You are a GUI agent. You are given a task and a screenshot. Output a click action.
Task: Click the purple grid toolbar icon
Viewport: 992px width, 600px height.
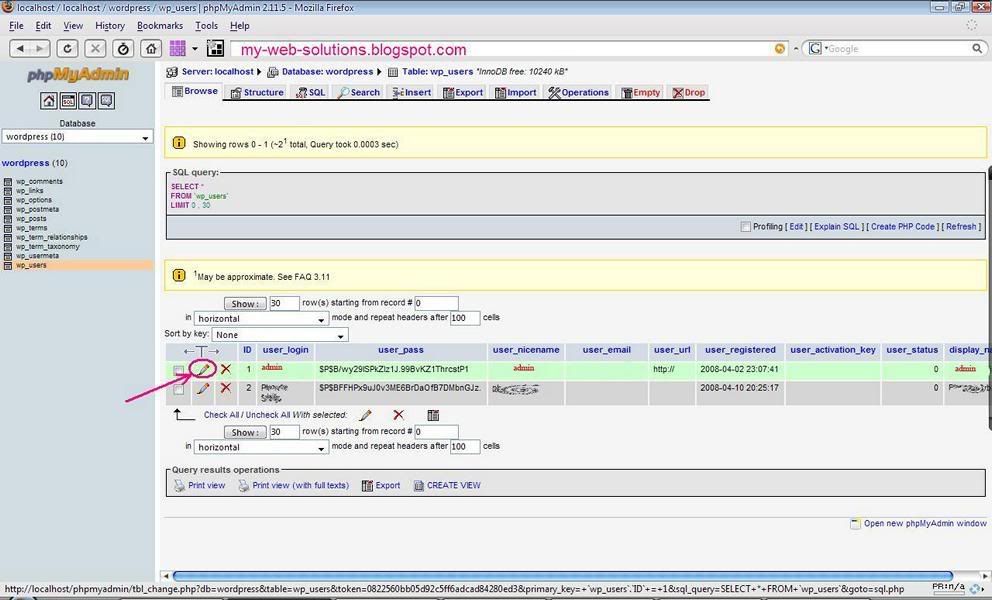[178, 48]
